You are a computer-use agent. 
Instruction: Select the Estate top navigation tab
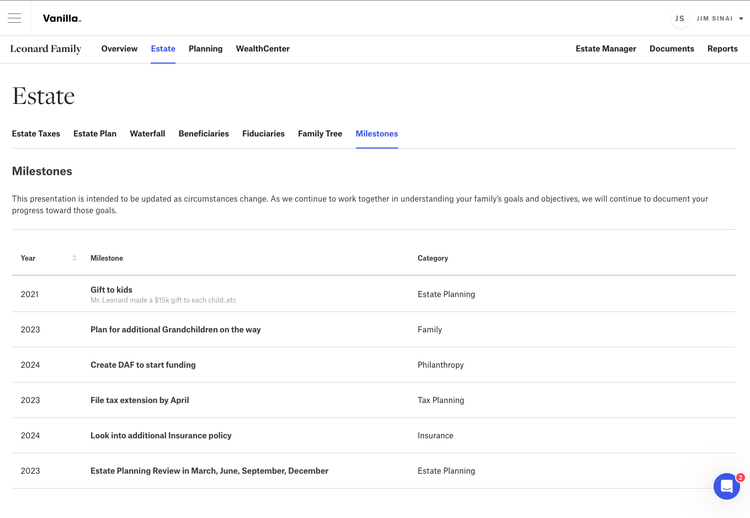163,49
